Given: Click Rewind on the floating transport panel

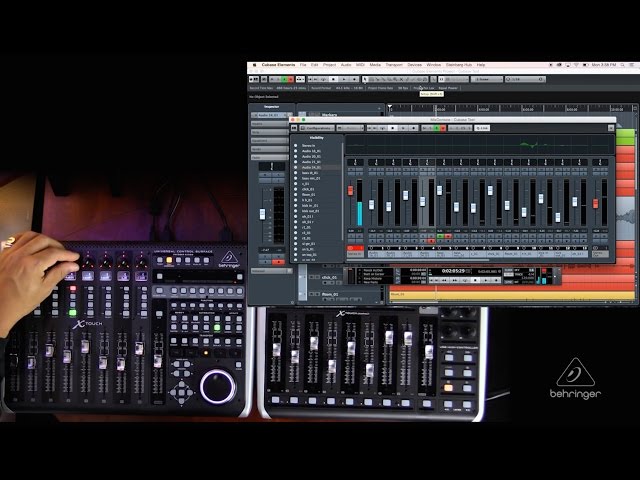Looking at the screenshot, I should [444, 280].
